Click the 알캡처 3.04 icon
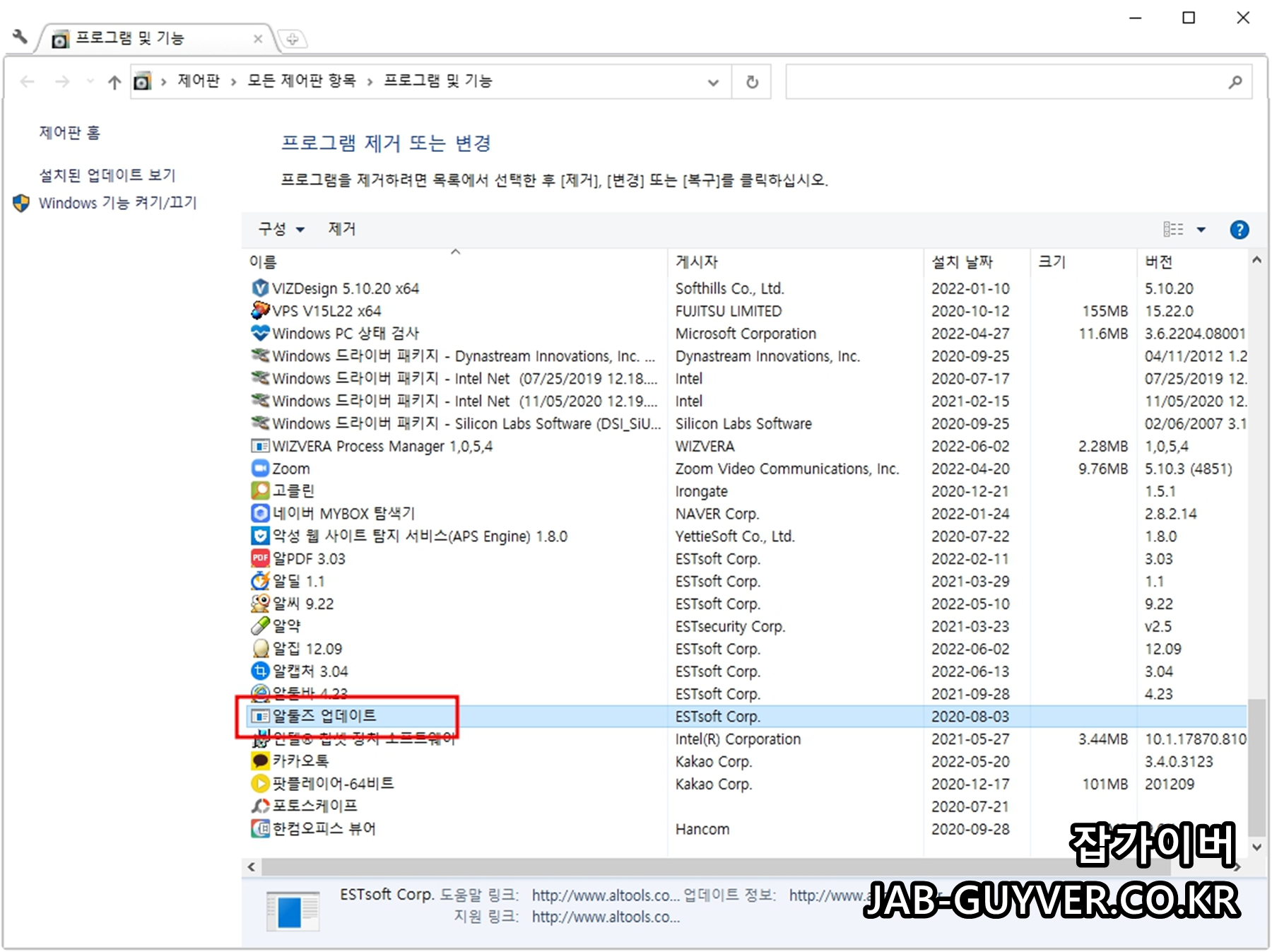This screenshot has height=952, width=1272. (260, 671)
